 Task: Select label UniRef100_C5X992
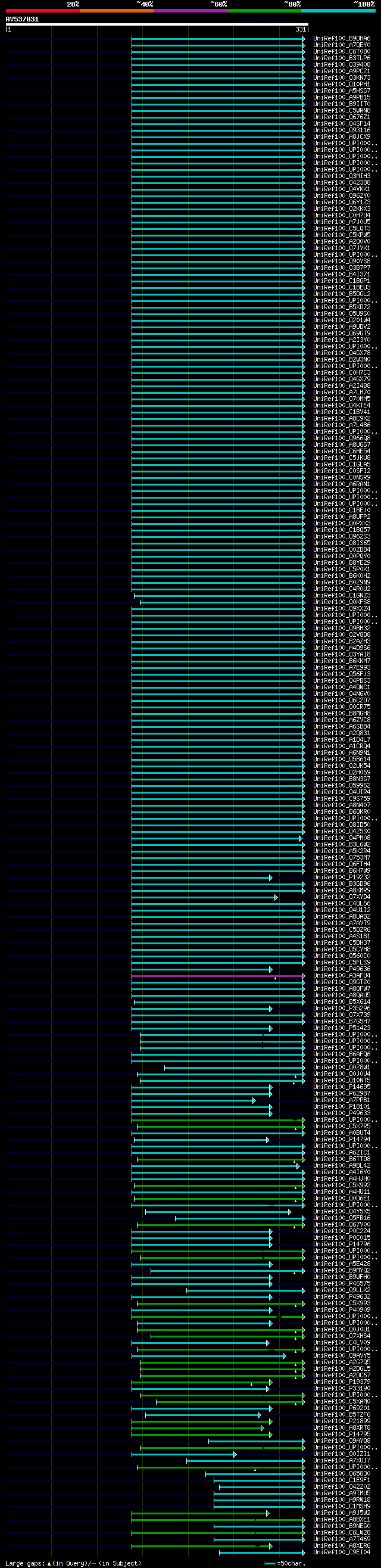[x=342, y=1186]
